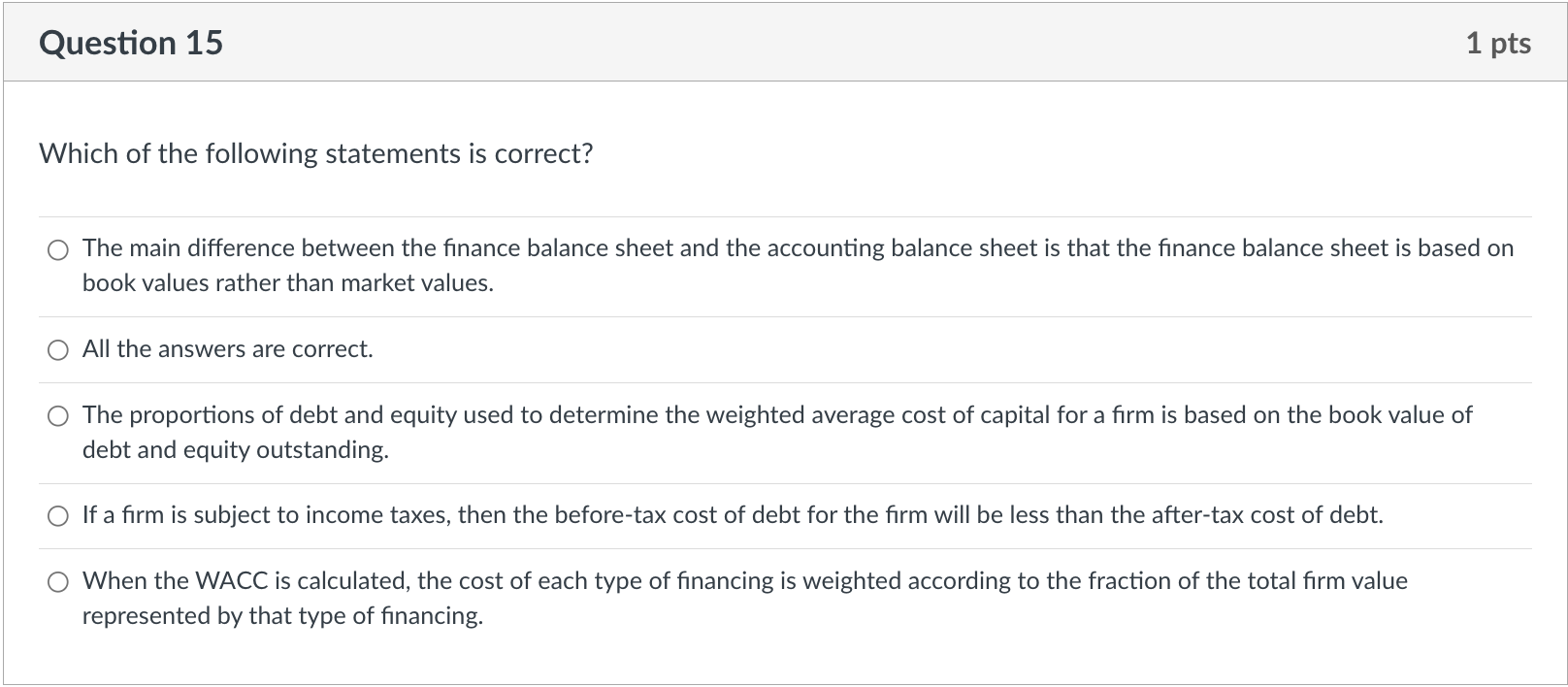Click the second line of the first answer
1568x687 pixels.
(x=288, y=283)
